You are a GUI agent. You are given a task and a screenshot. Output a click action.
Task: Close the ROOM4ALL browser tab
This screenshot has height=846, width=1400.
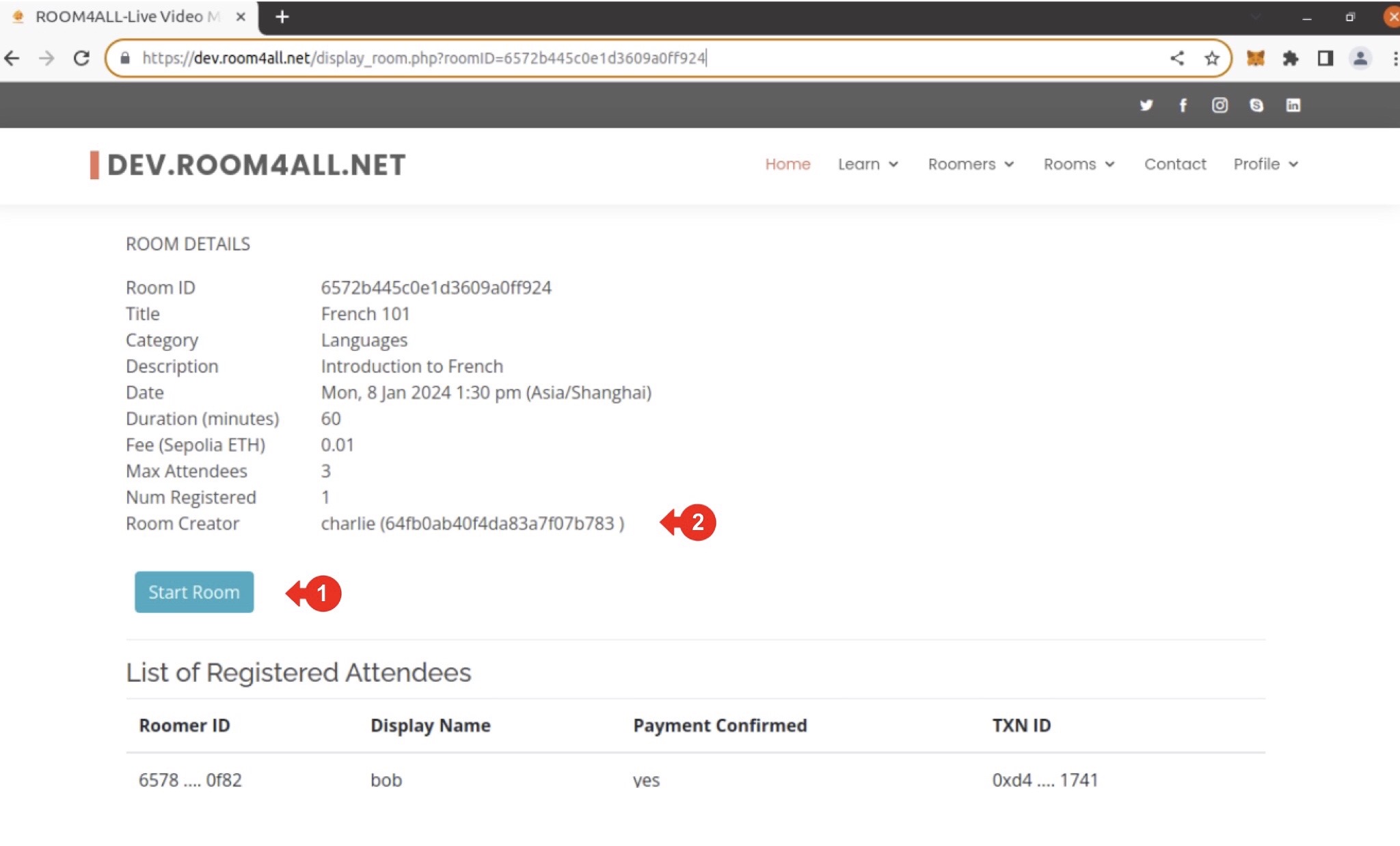coord(241,17)
